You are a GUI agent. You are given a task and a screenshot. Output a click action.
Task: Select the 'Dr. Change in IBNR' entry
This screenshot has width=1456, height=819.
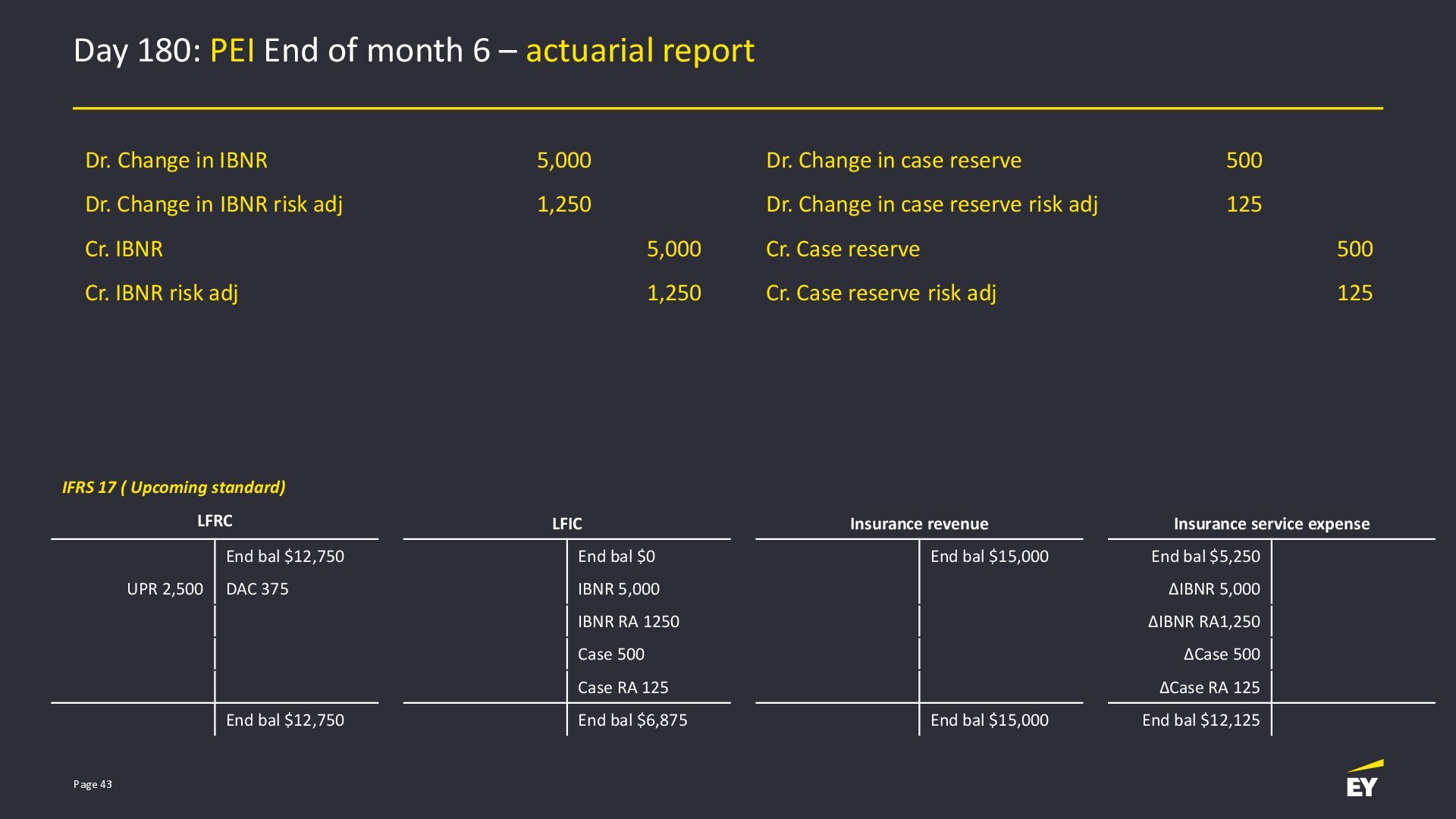(x=176, y=160)
